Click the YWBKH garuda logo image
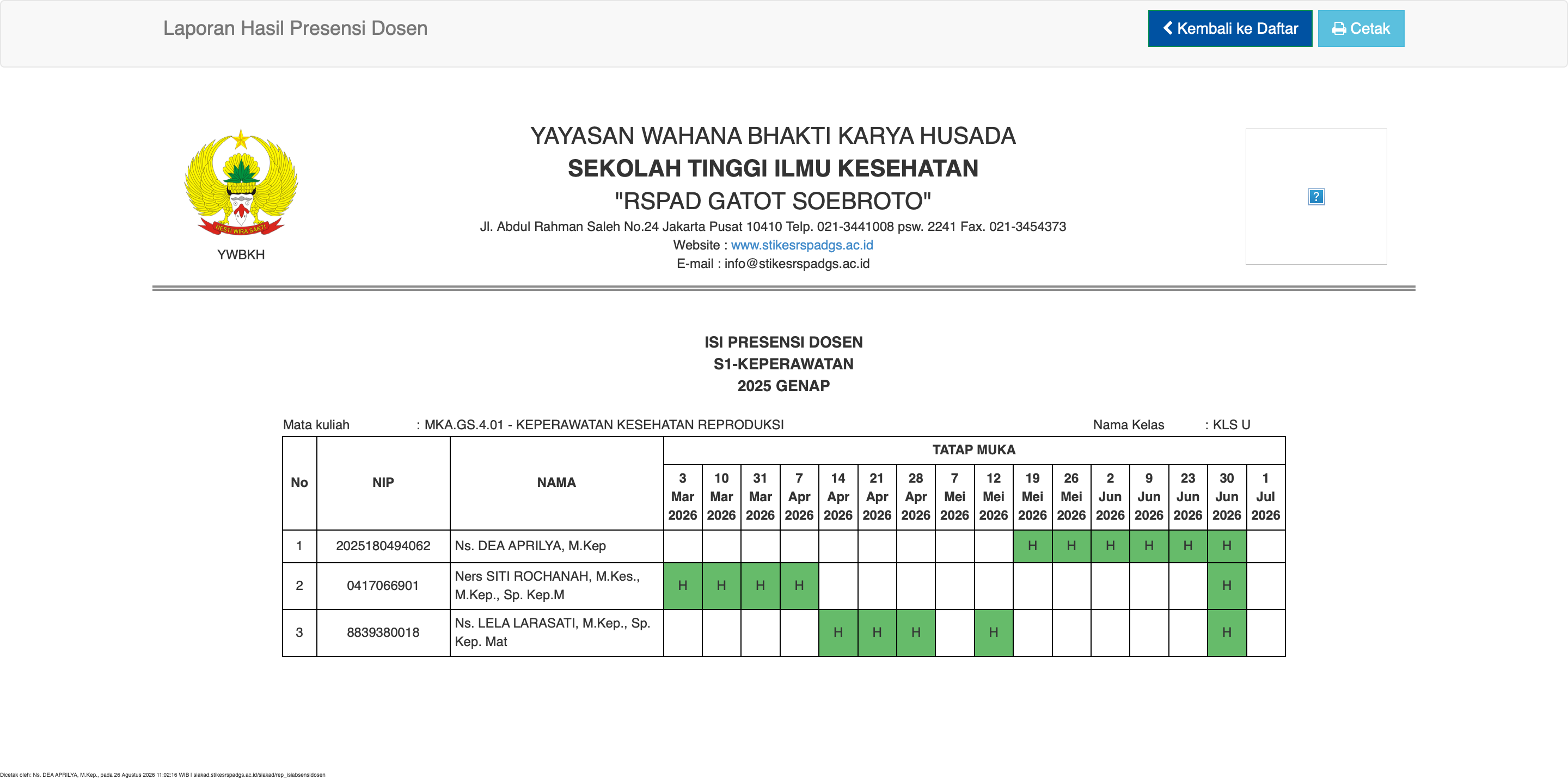 click(241, 182)
